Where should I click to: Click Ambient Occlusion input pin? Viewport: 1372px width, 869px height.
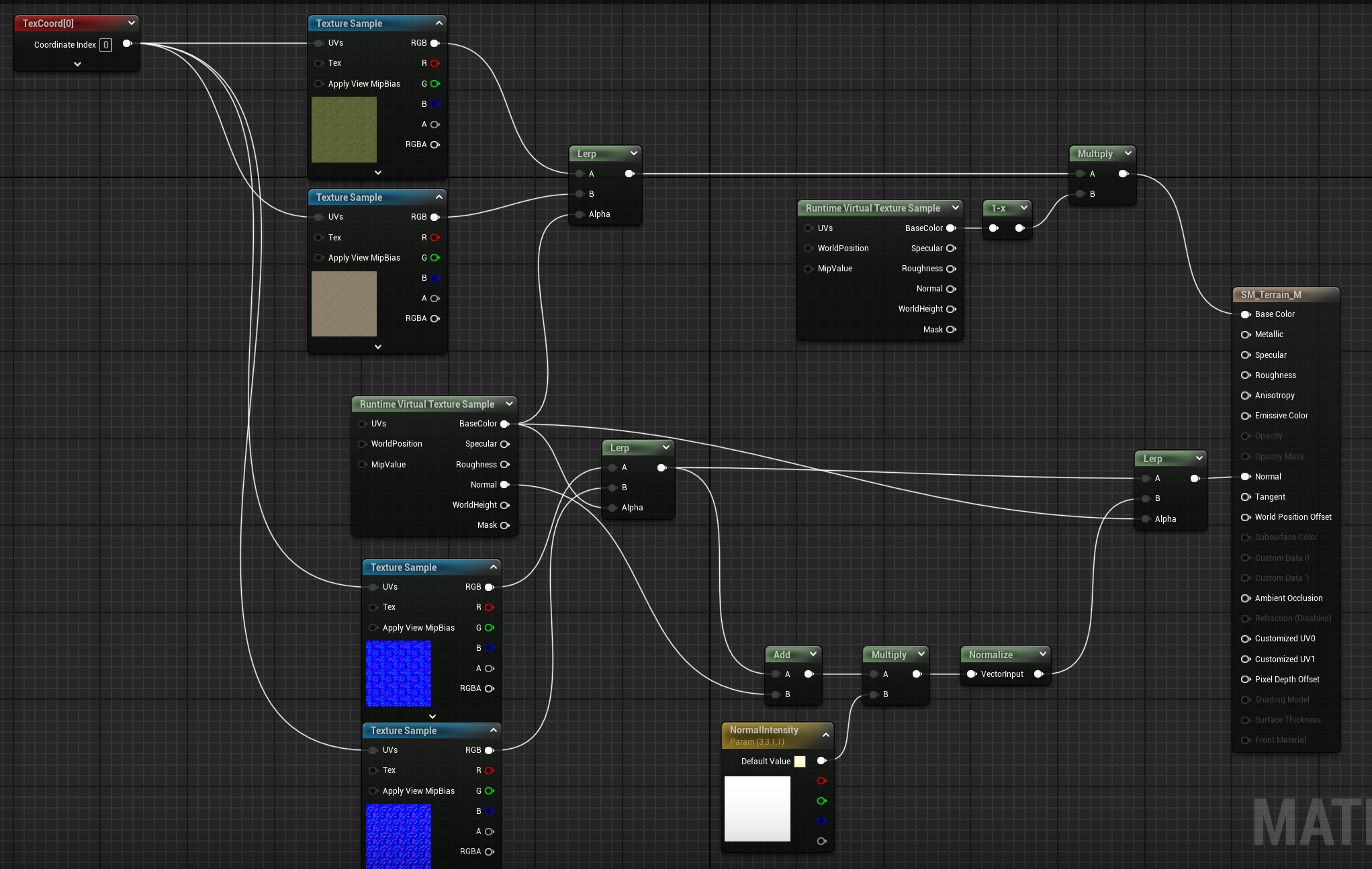pos(1246,598)
